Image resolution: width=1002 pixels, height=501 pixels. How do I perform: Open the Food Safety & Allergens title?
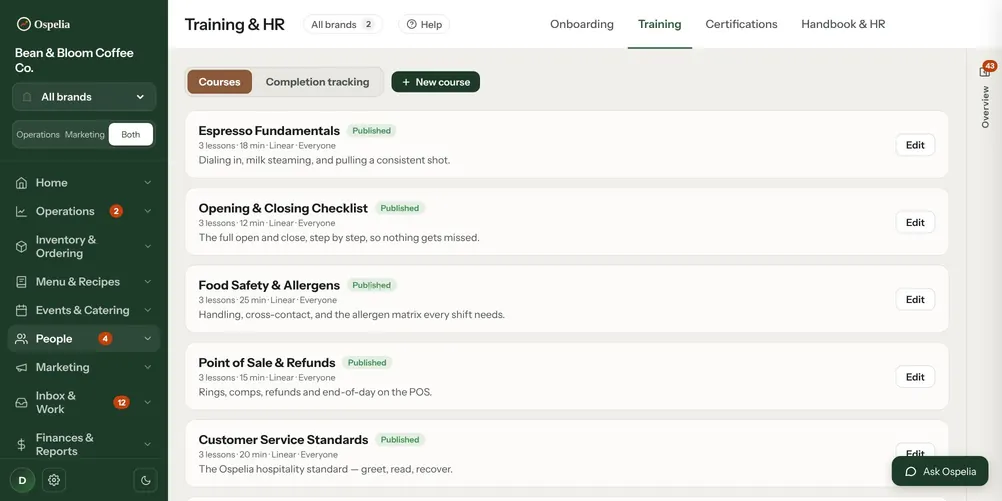[x=269, y=286]
